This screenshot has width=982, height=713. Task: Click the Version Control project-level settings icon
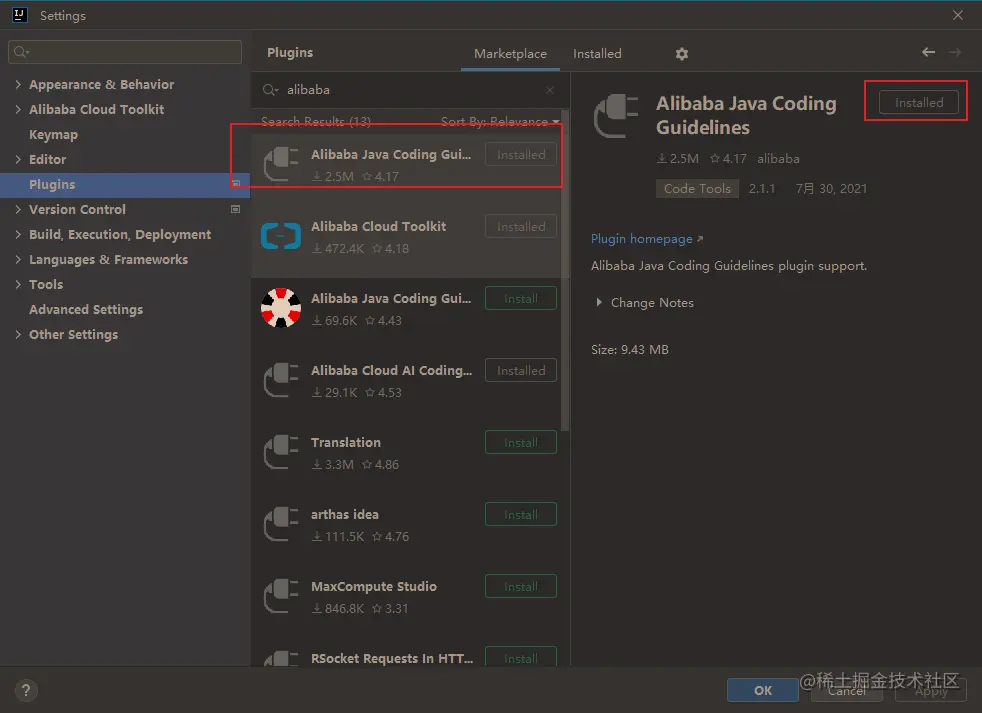(x=235, y=209)
